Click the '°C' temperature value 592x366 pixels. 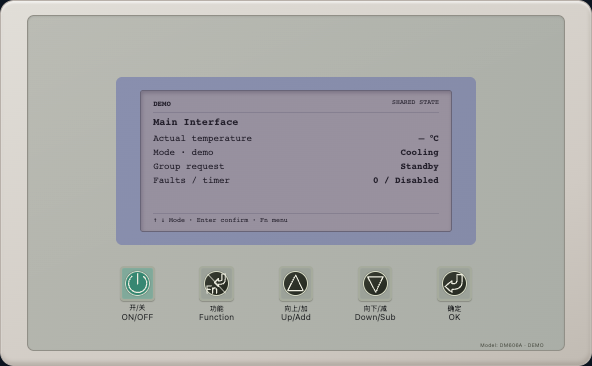point(429,138)
